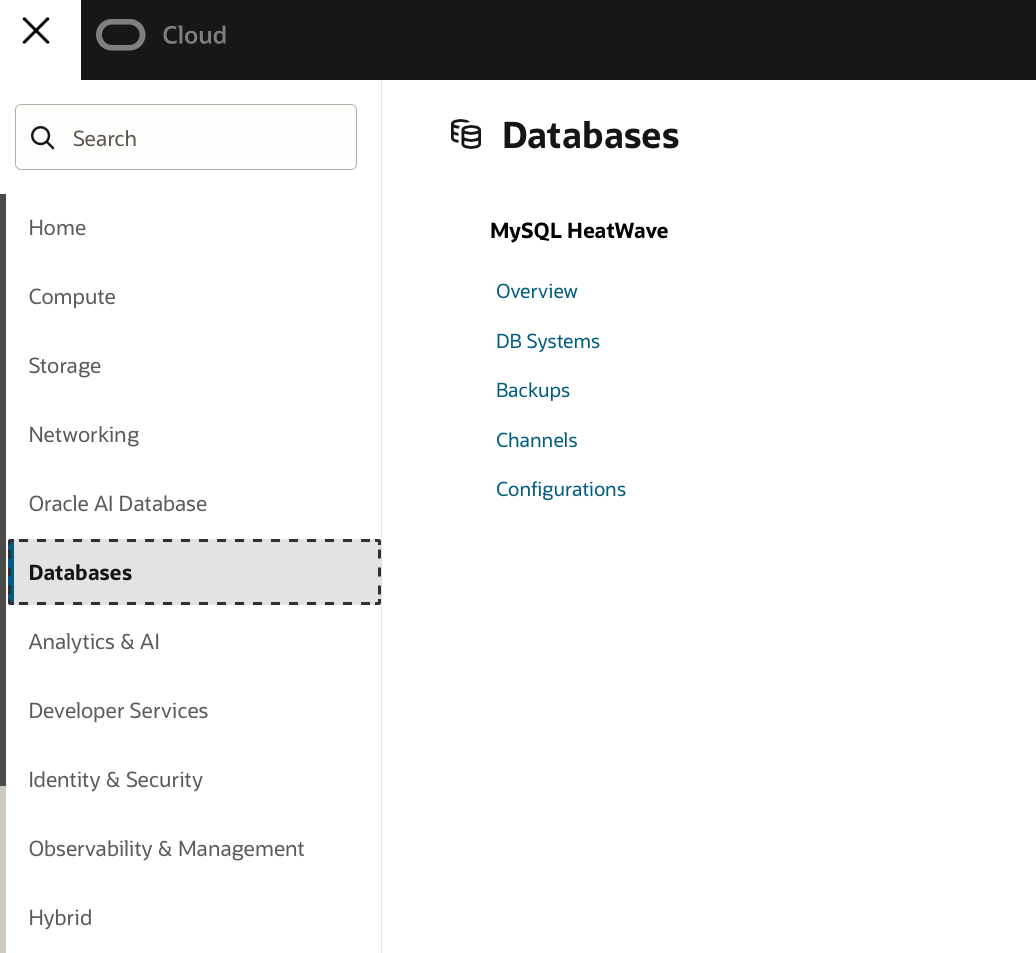Viewport: 1036px width, 953px height.
Task: Open Identity & Security category
Action: click(x=116, y=780)
